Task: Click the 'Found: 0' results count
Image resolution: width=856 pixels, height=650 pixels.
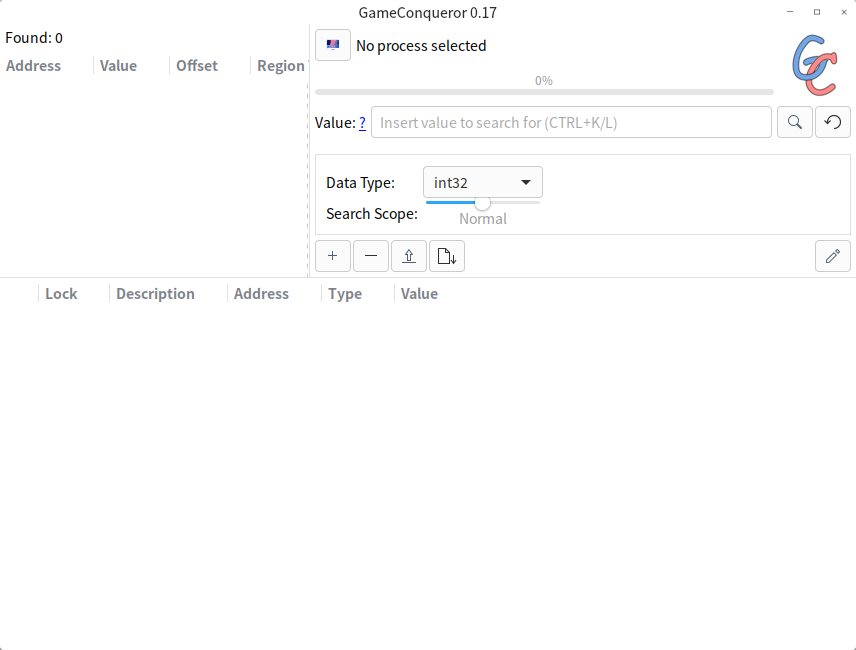Action: pyautogui.click(x=34, y=38)
